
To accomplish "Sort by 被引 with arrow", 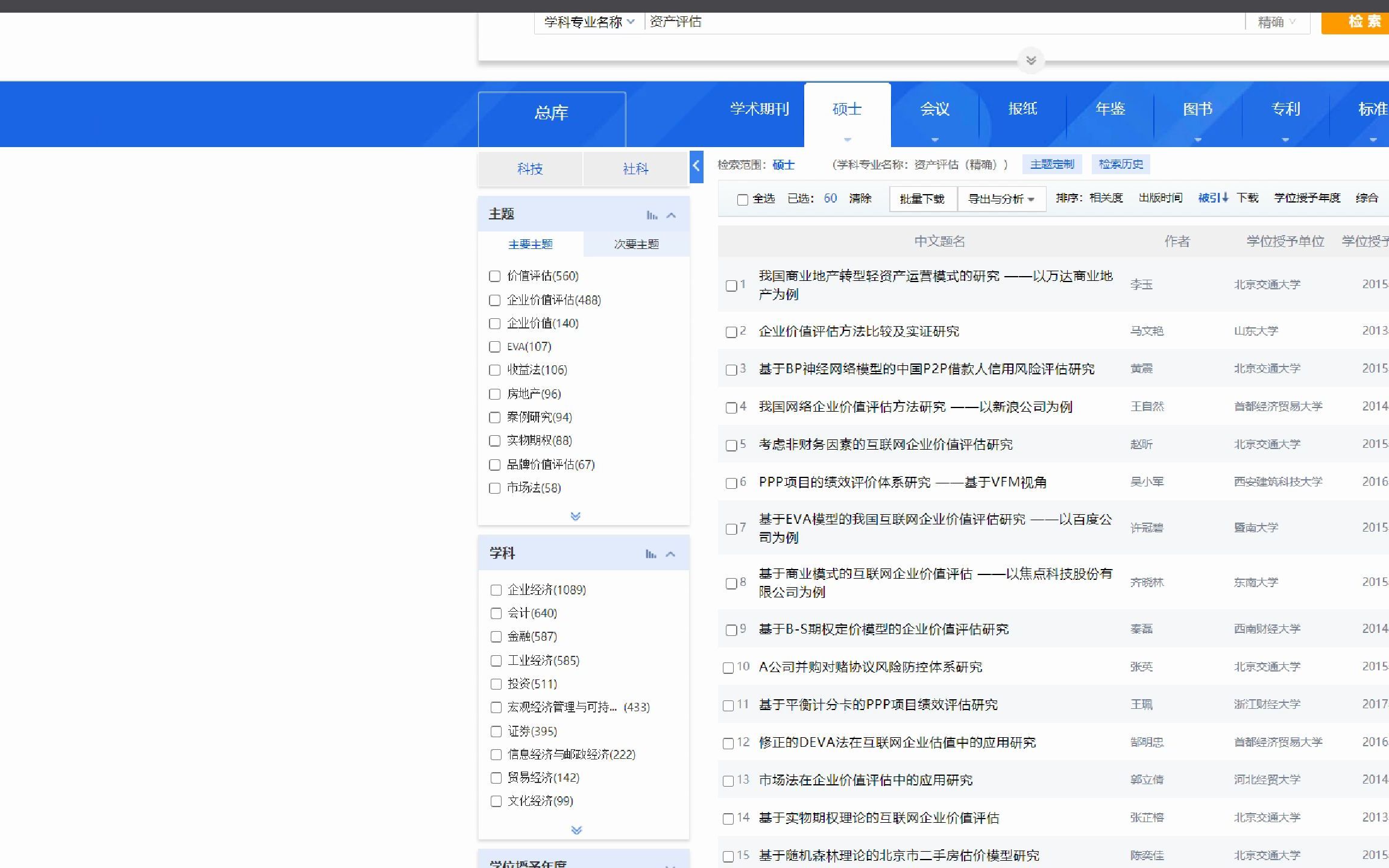I will point(1213,198).
